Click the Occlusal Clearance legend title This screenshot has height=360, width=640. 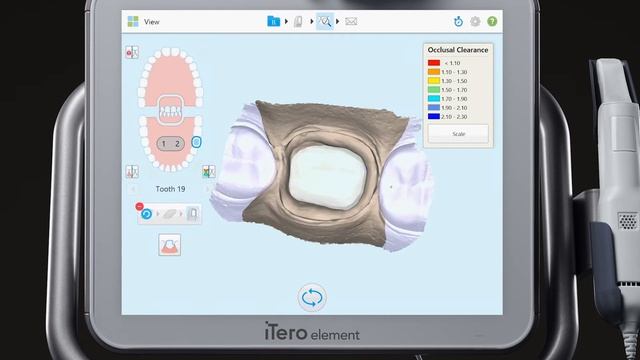point(458,50)
